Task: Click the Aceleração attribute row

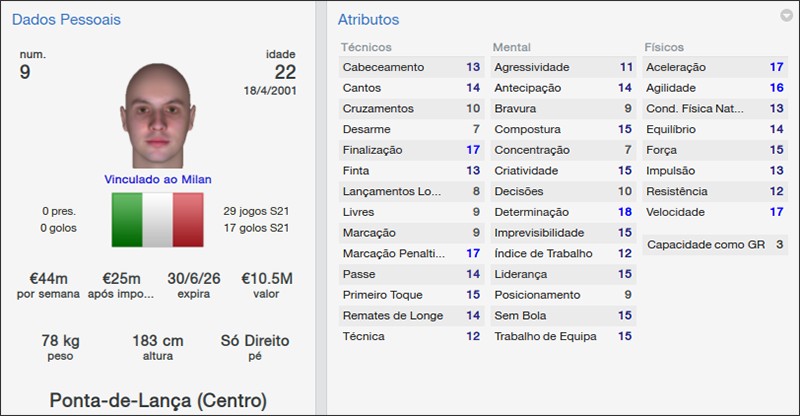Action: [x=715, y=67]
